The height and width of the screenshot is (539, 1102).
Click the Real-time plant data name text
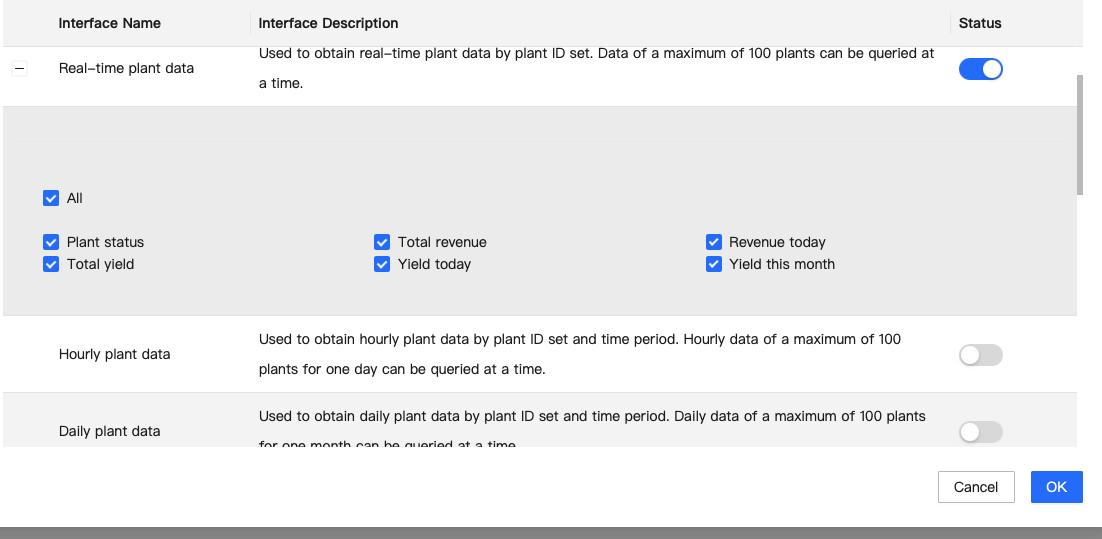click(126, 68)
